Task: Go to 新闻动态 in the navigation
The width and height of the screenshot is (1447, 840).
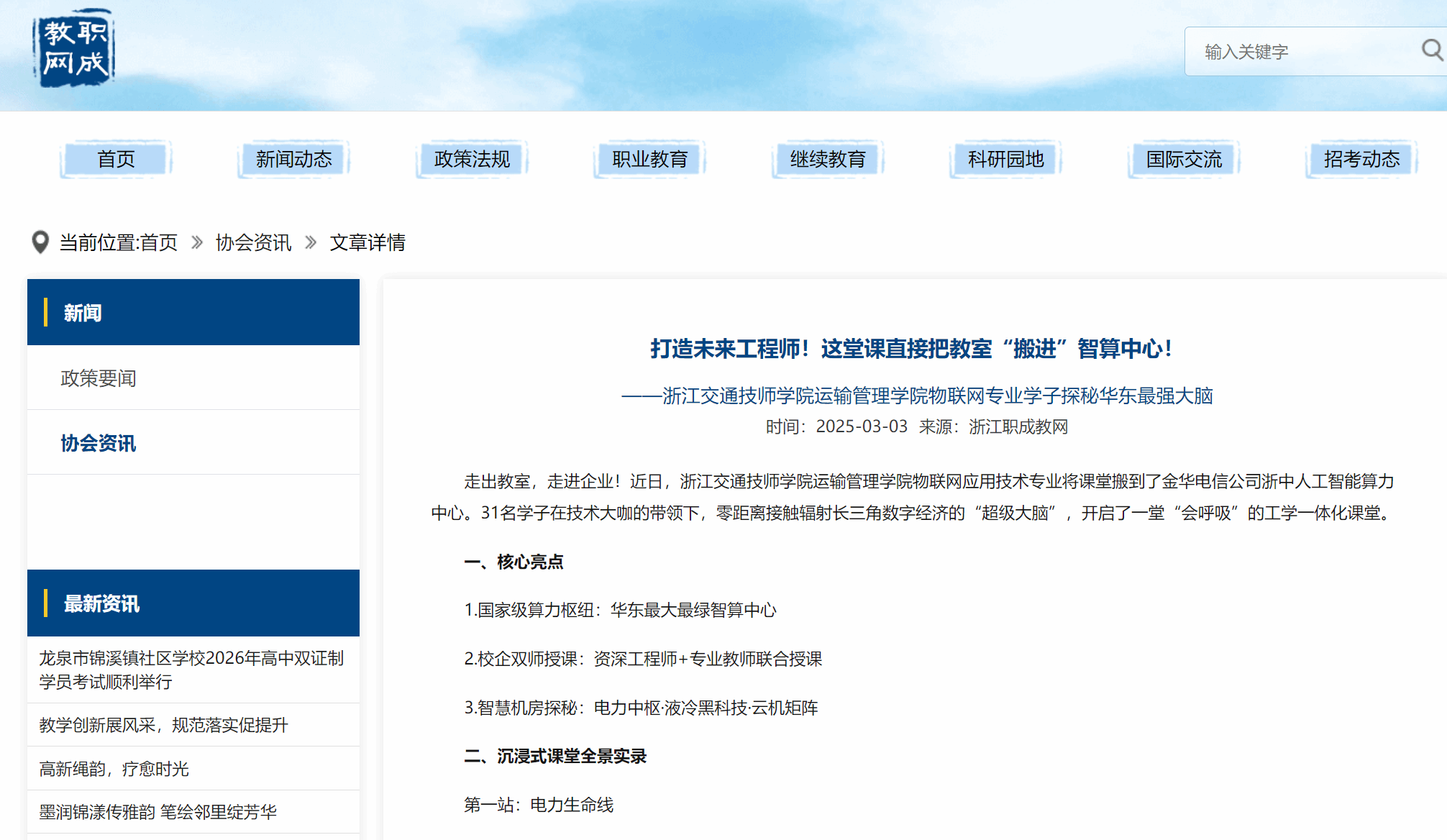Action: coord(293,159)
